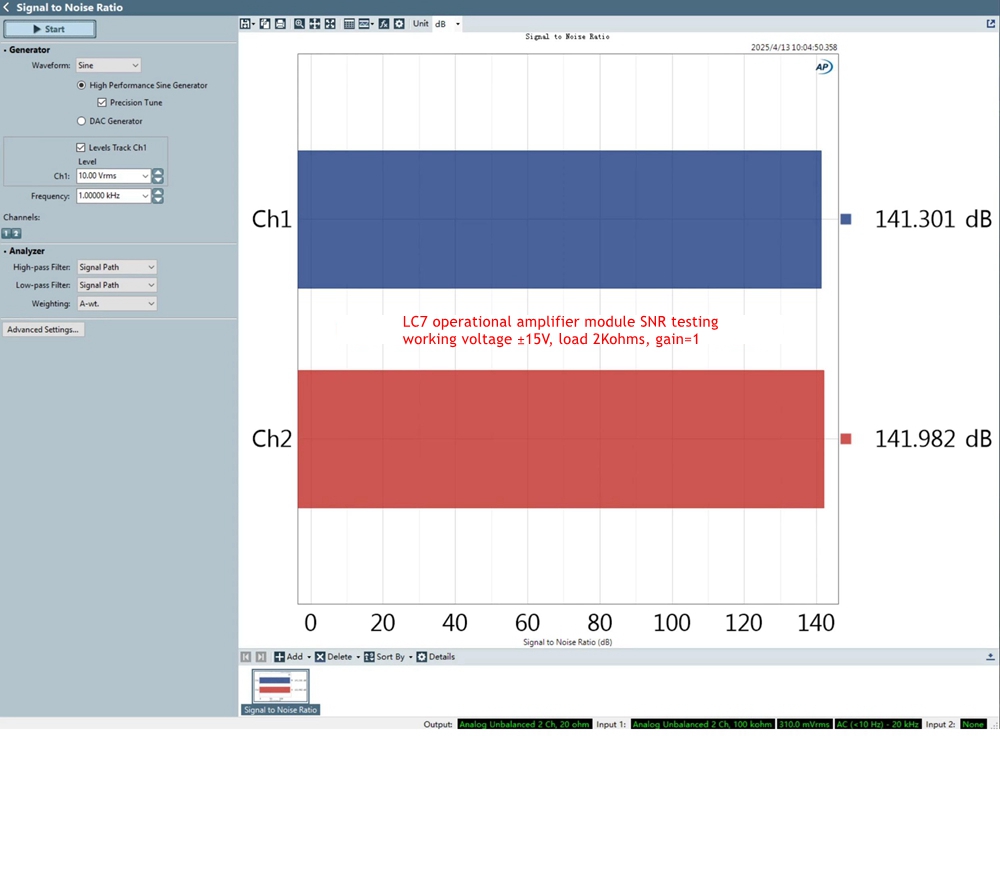
Task: Pop out the graph window icon
Action: click(x=991, y=23)
